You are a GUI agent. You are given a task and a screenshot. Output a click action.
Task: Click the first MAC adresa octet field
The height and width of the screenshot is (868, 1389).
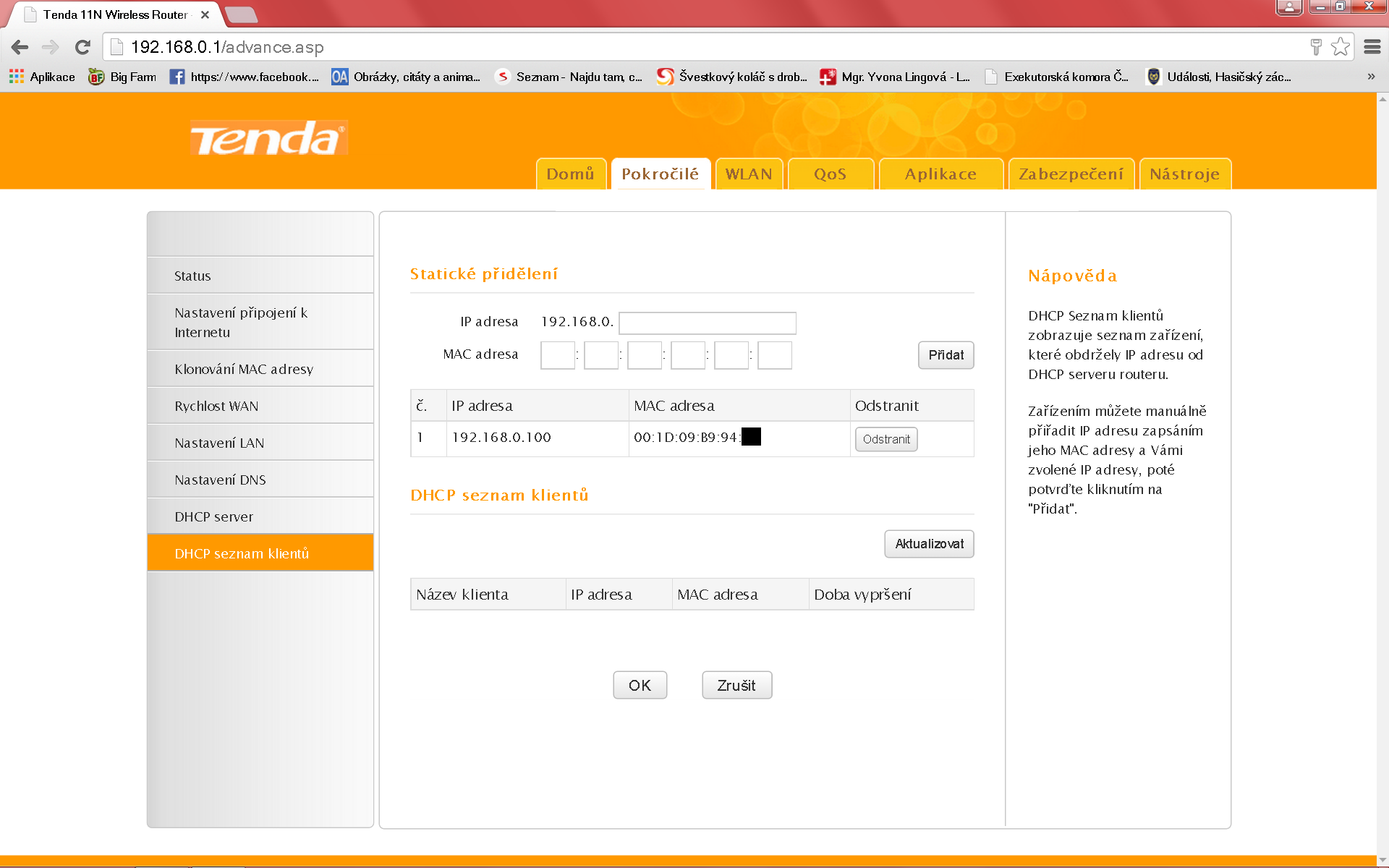(x=557, y=355)
